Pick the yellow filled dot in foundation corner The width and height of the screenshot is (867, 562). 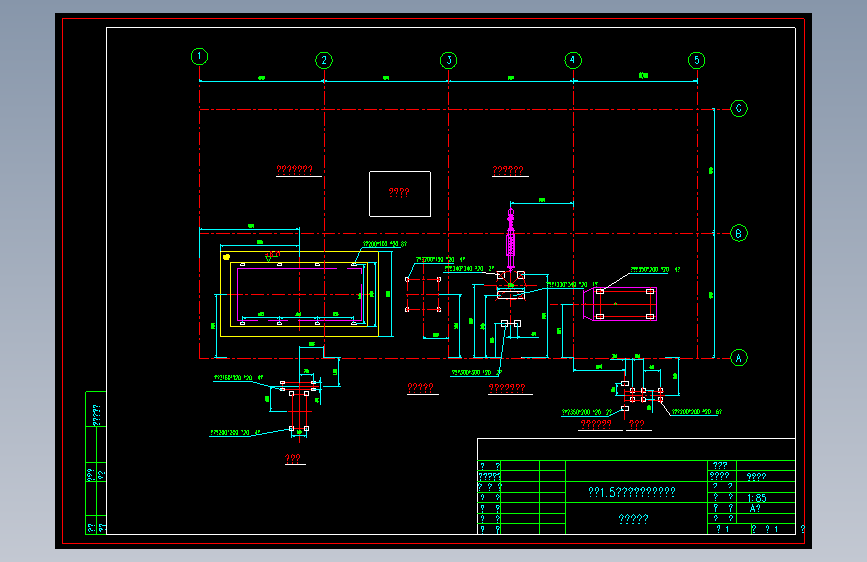click(x=226, y=257)
